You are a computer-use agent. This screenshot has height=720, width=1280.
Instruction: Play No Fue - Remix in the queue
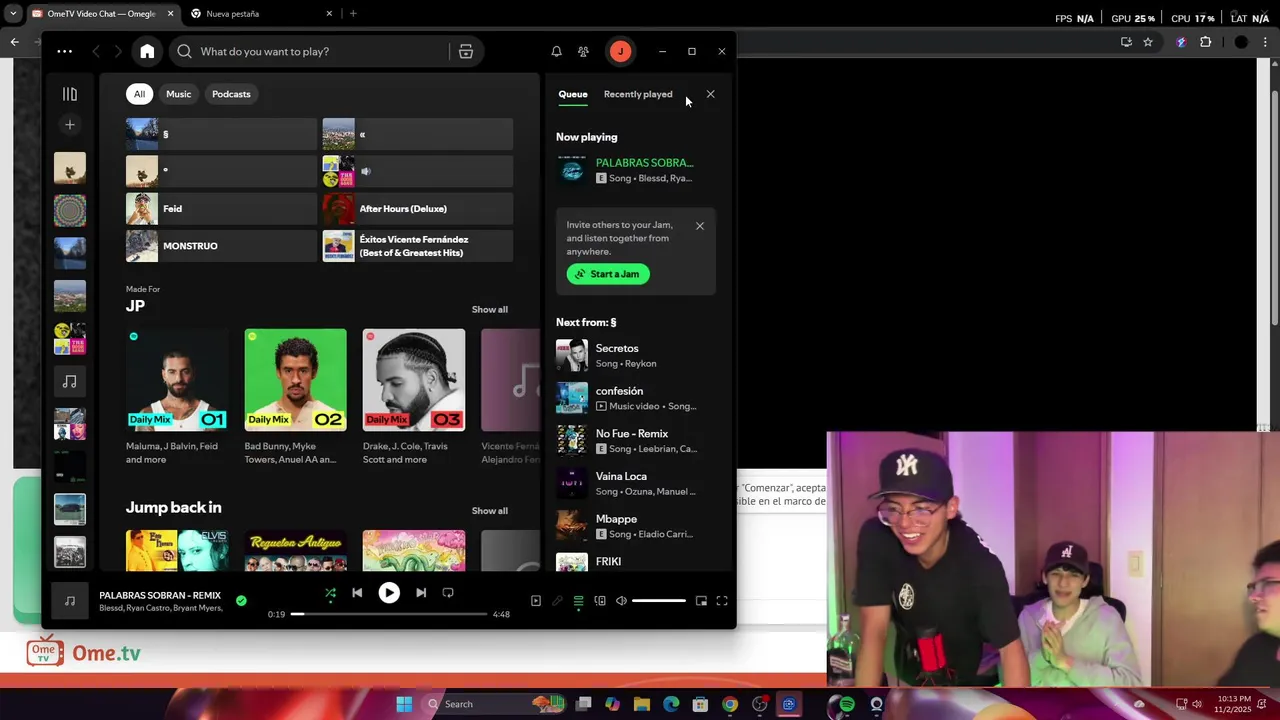point(636,441)
